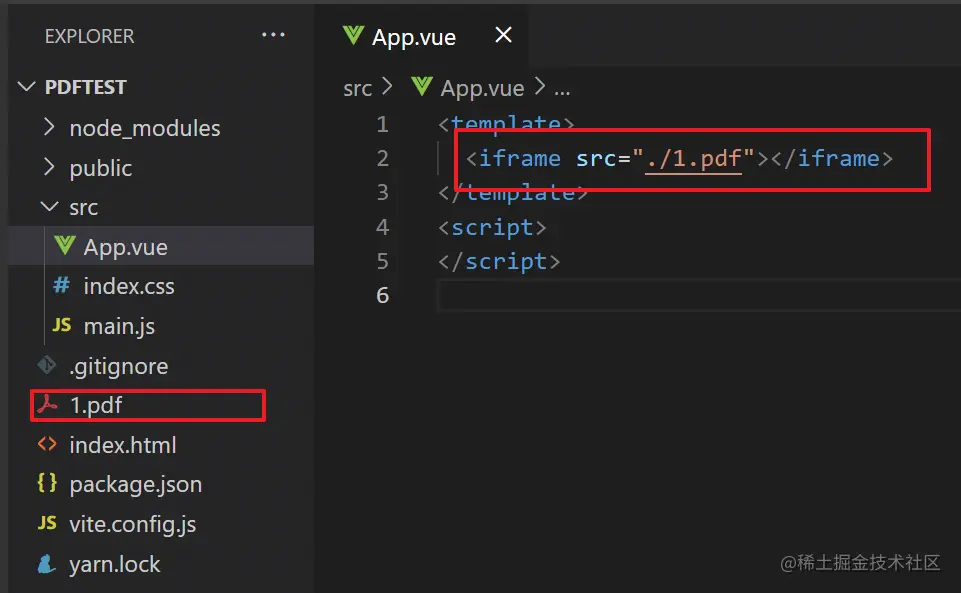Click the git icon beside .gitignore
This screenshot has width=961, height=593.
tap(47, 365)
